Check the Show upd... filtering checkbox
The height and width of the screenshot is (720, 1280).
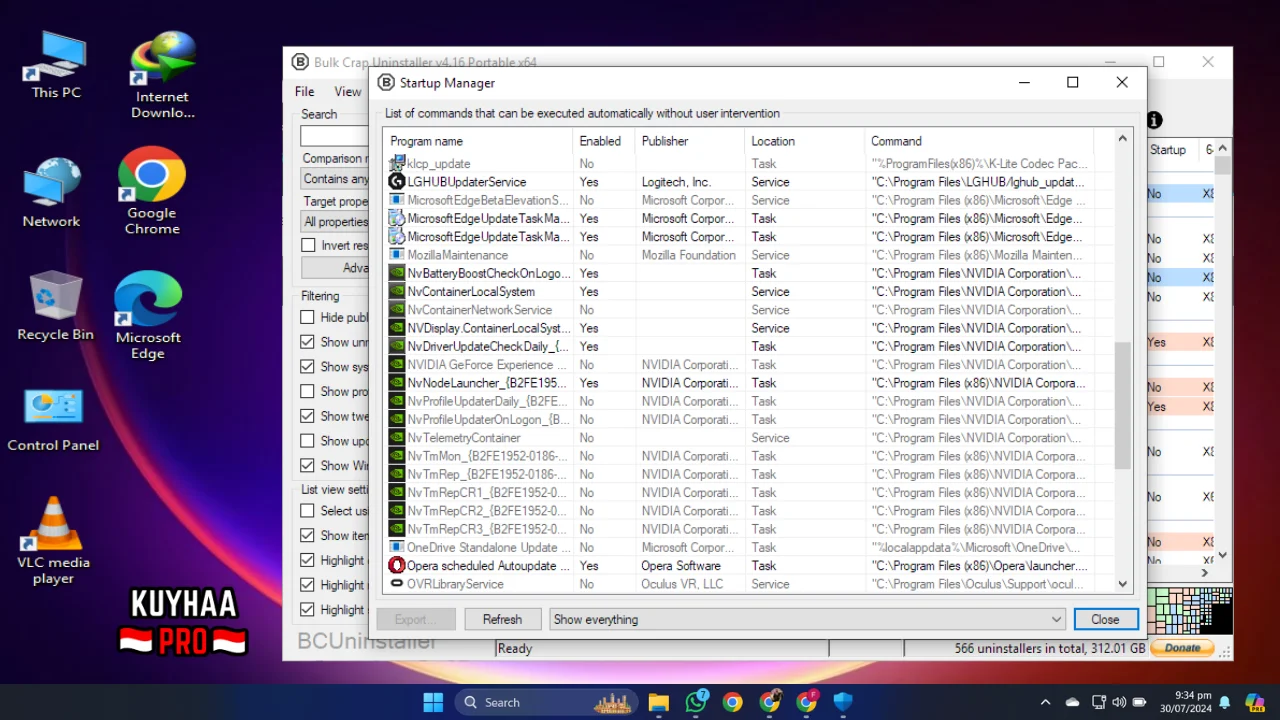[x=308, y=441]
